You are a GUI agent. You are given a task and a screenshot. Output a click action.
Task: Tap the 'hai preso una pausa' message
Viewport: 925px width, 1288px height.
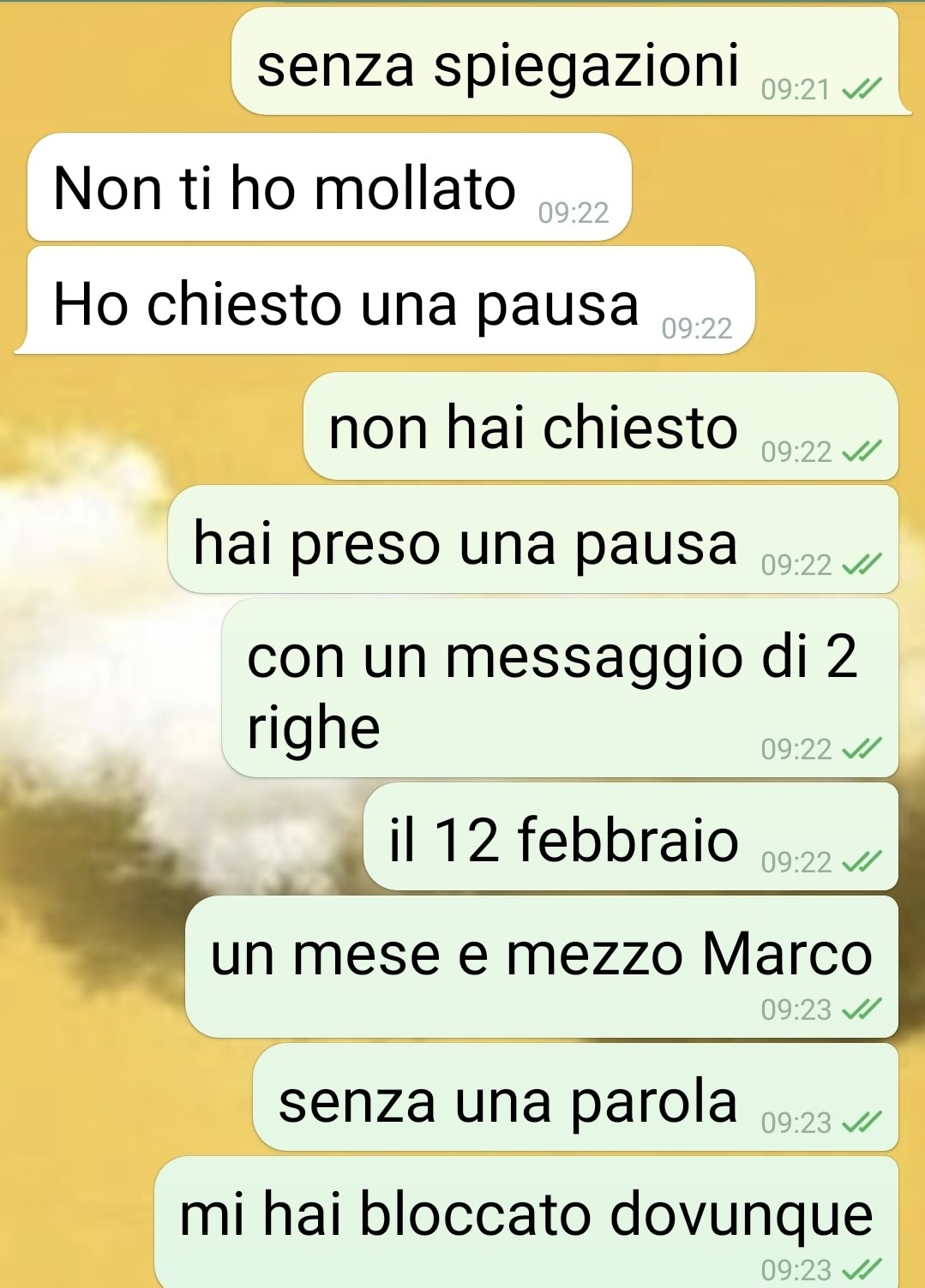tap(533, 539)
